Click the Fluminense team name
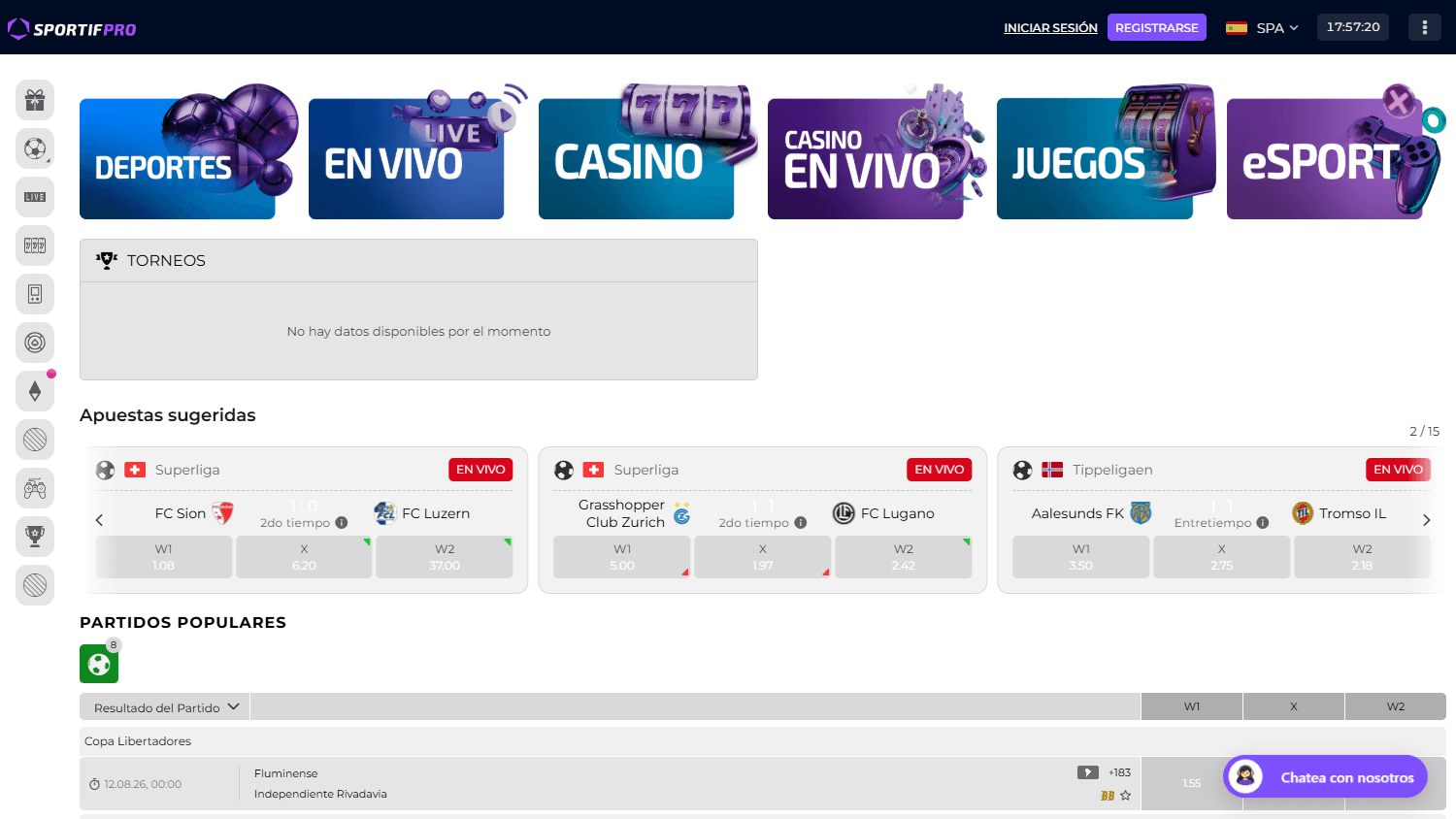Screen dimensions: 1456x819 tap(286, 773)
